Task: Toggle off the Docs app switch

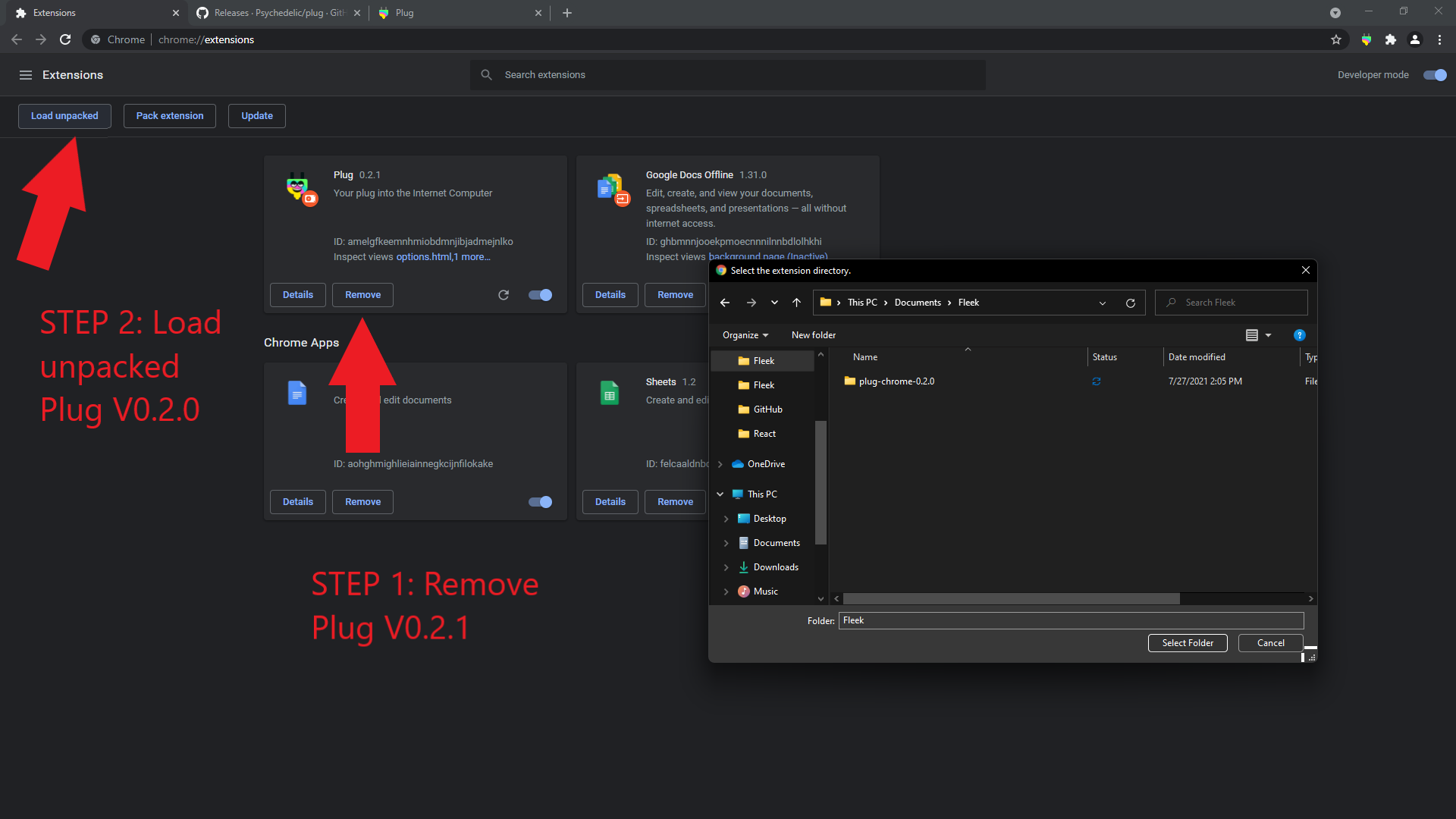Action: click(541, 502)
